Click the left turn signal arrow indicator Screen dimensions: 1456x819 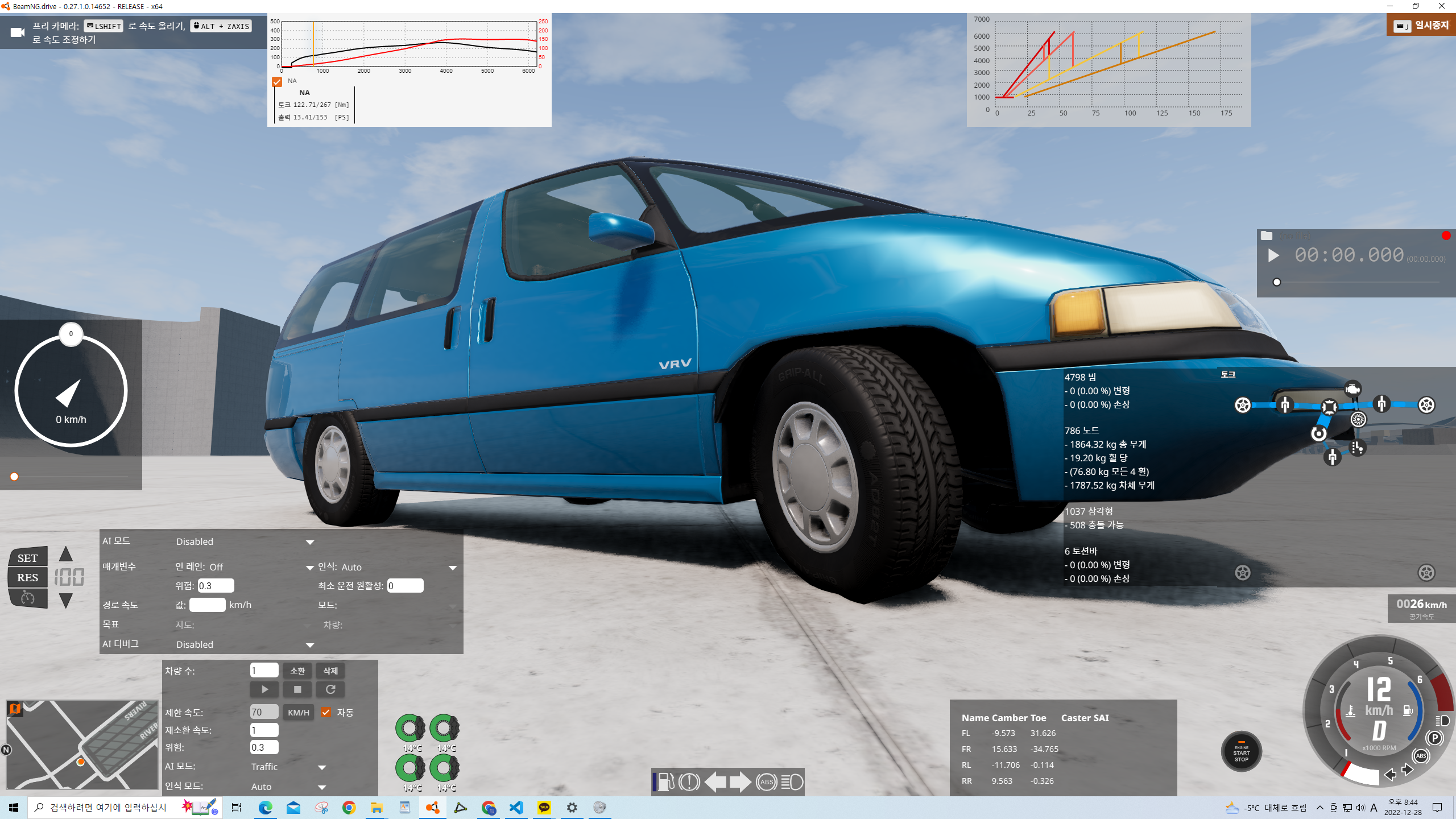coord(715,782)
